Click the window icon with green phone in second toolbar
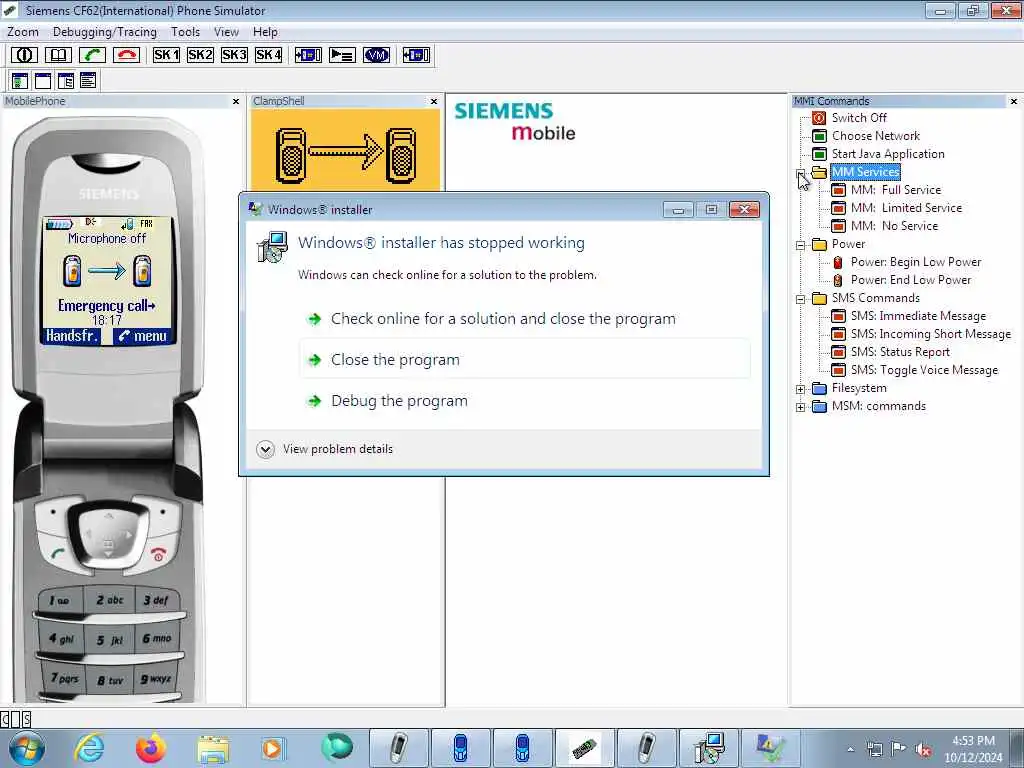The image size is (1024, 768). pyautogui.click(x=20, y=80)
